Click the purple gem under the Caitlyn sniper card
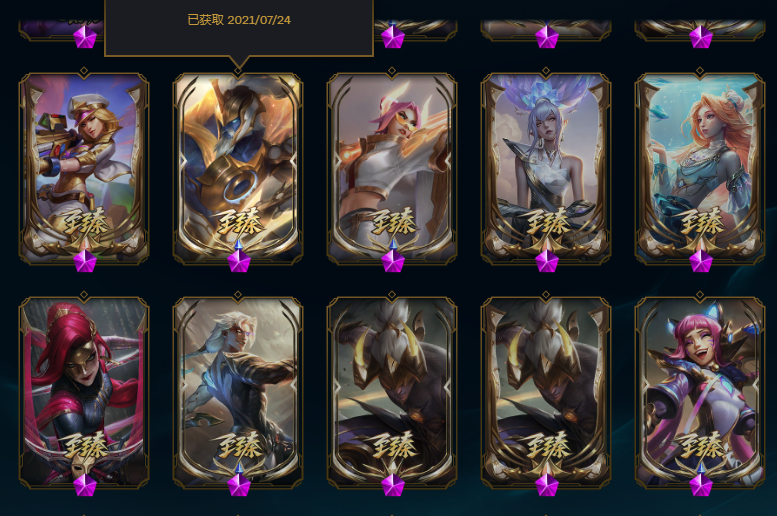Image resolution: width=777 pixels, height=516 pixels. click(85, 260)
